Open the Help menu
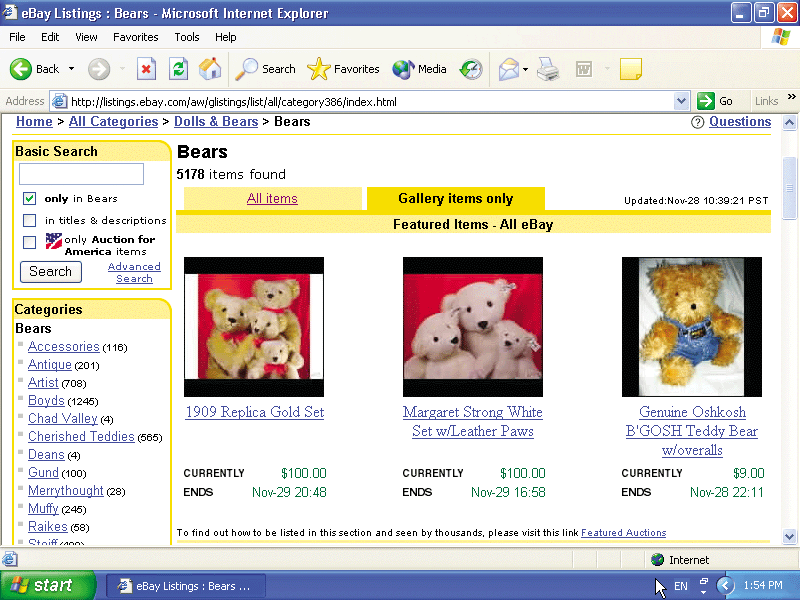 [226, 37]
